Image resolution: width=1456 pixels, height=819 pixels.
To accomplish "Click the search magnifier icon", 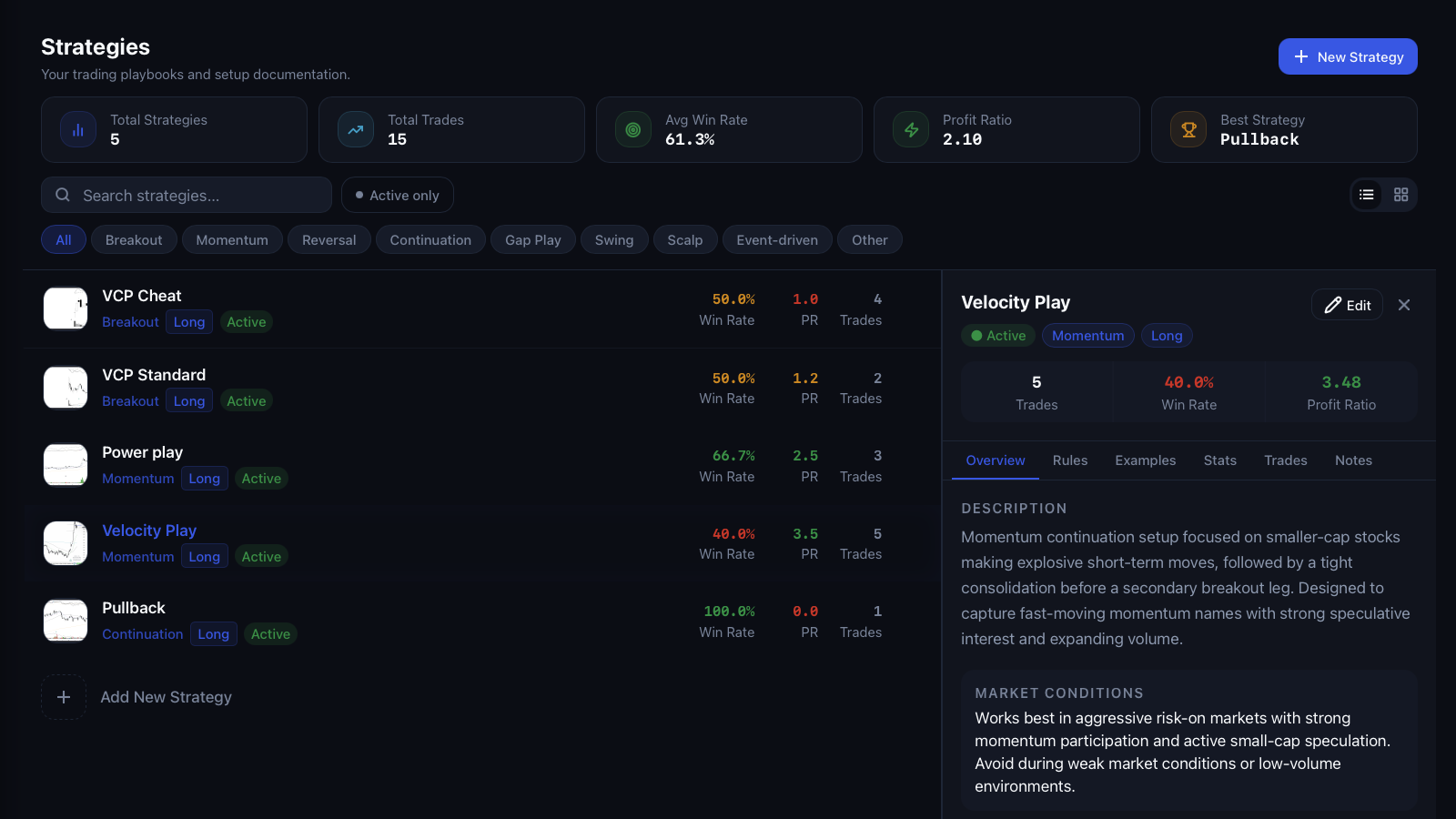I will (x=63, y=195).
